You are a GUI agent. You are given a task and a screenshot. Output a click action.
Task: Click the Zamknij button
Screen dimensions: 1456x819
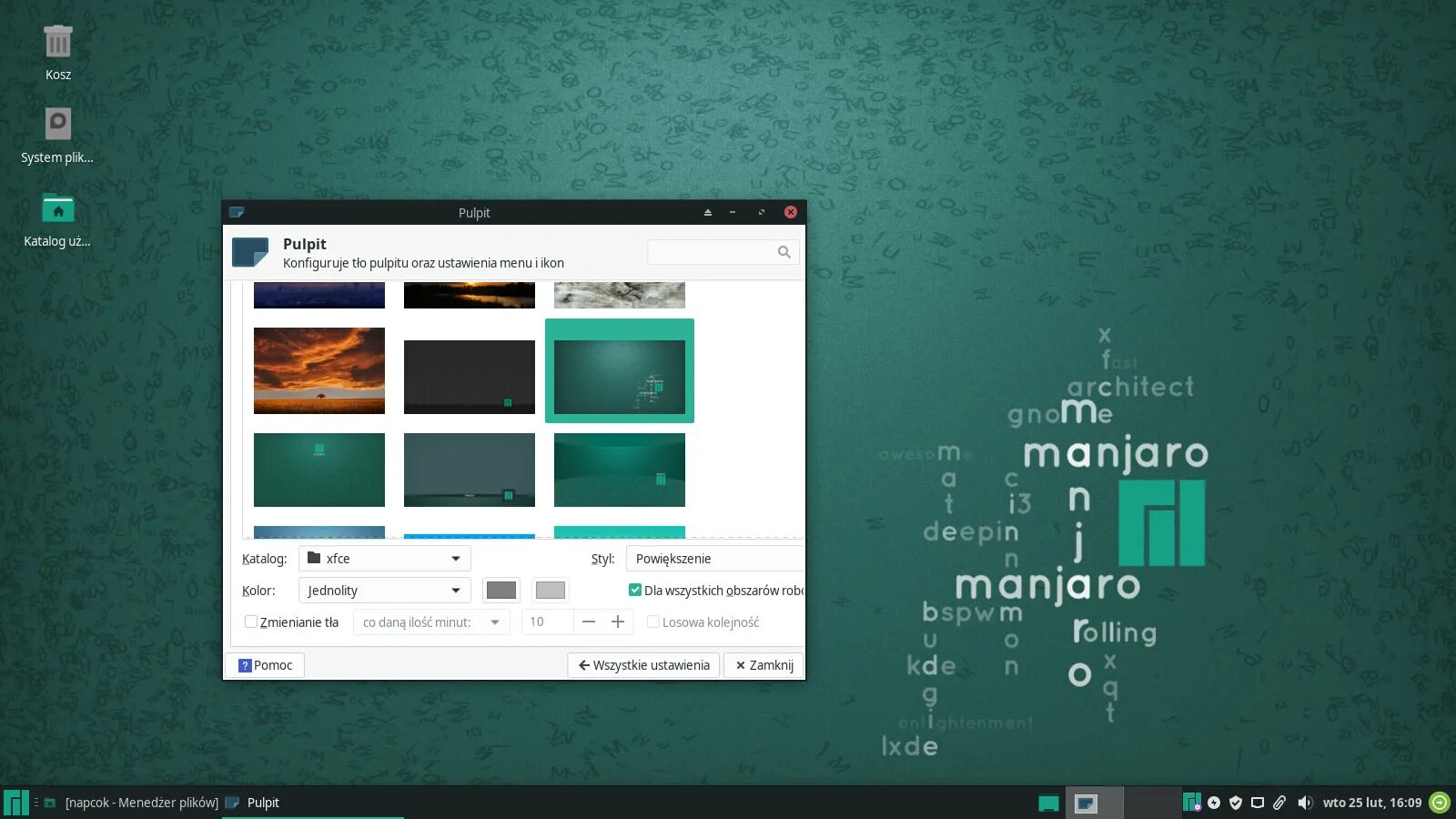(x=763, y=665)
